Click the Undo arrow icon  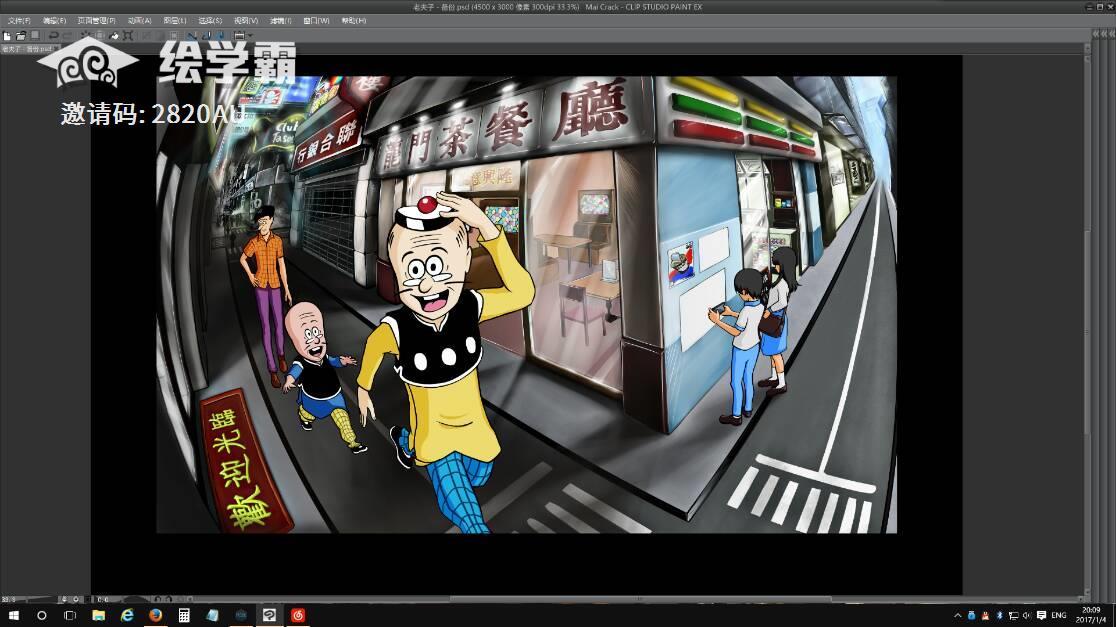pyautogui.click(x=53, y=36)
